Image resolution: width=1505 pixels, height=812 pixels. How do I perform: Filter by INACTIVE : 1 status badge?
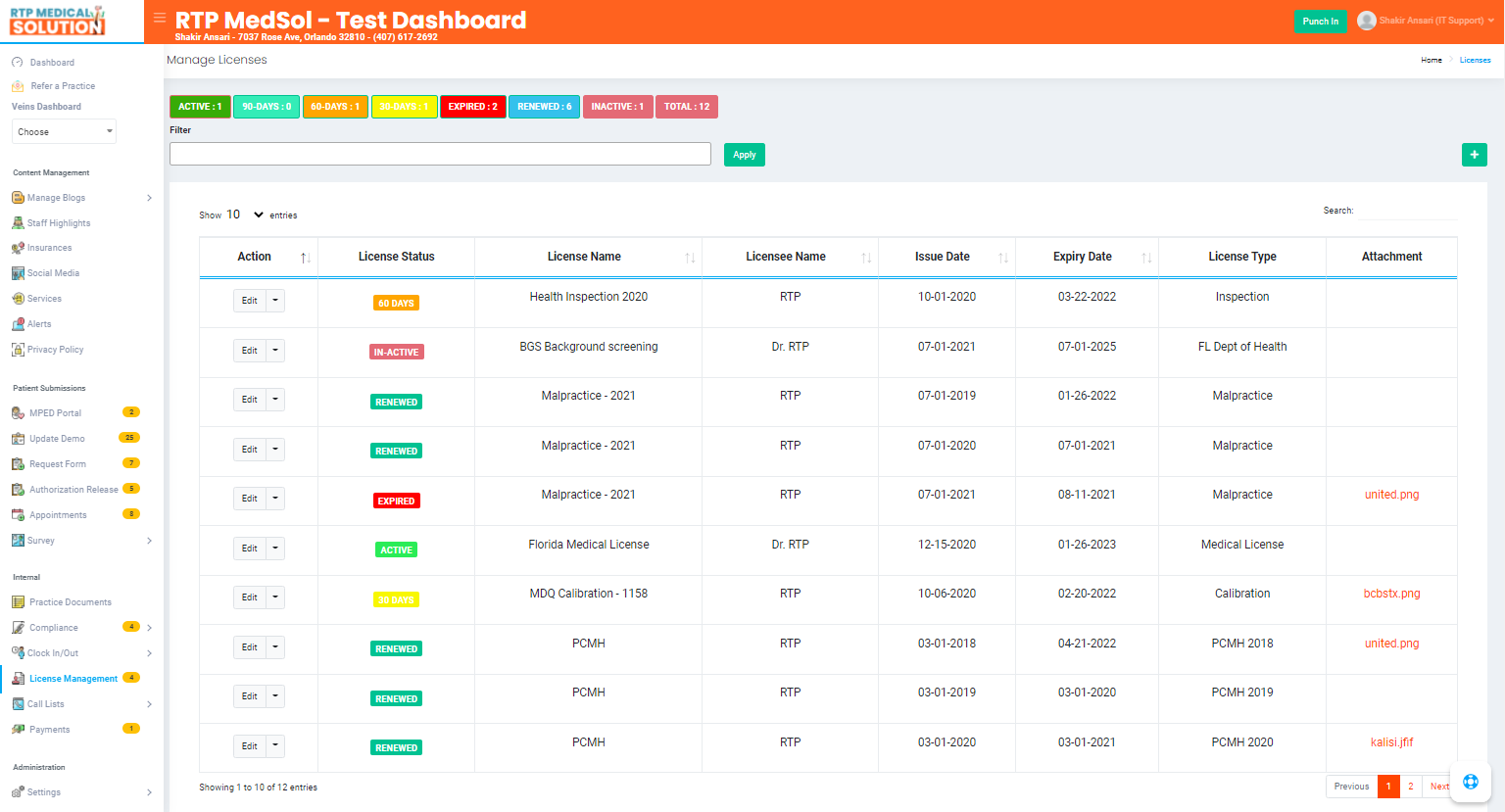617,107
